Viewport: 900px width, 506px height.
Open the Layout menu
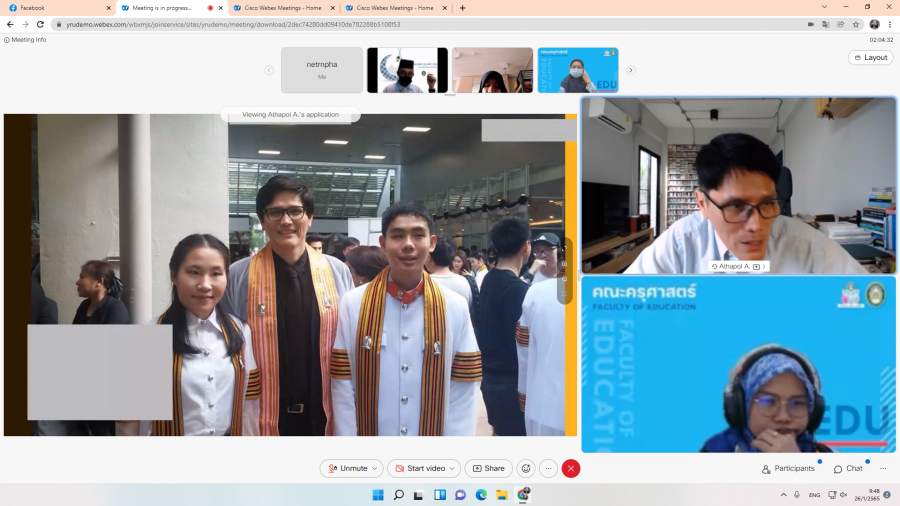click(870, 57)
